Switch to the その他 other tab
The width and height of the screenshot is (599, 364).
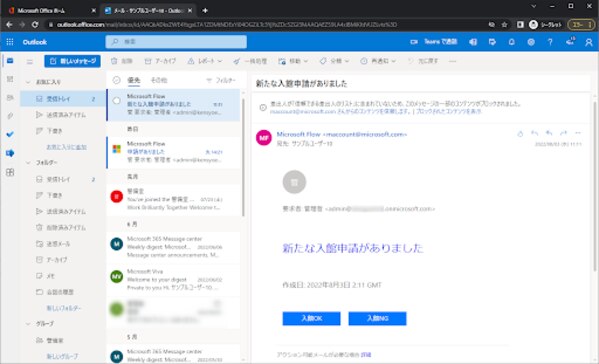point(159,80)
